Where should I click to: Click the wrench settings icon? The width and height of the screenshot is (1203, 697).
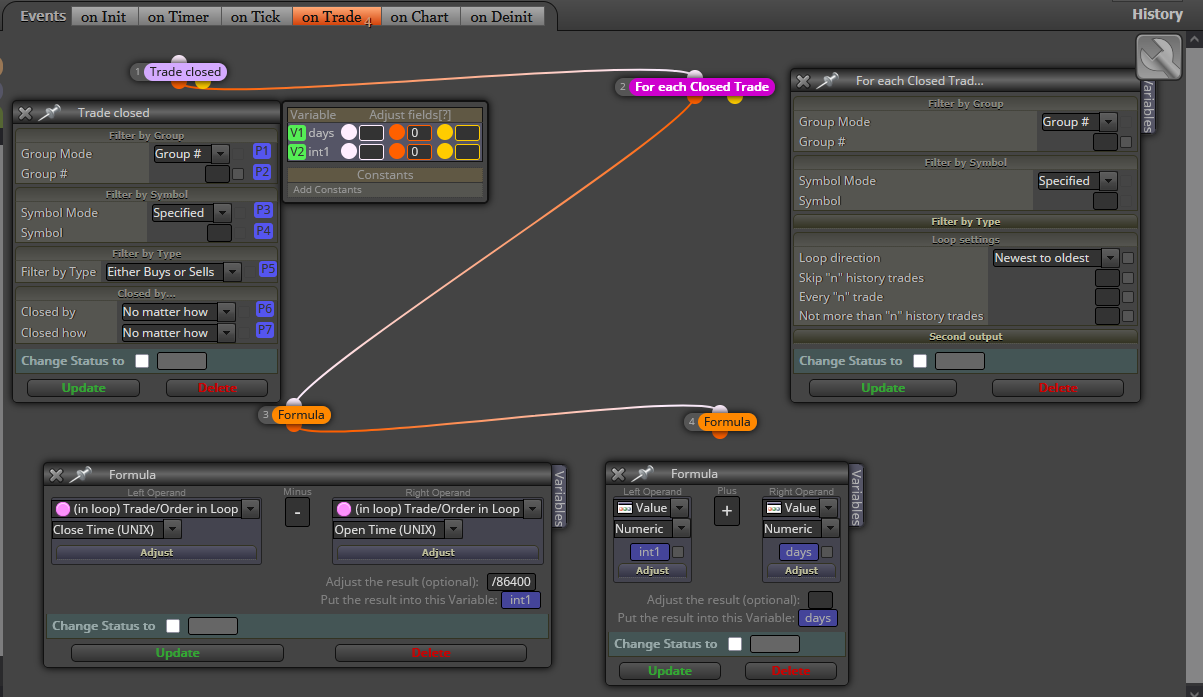click(x=1158, y=56)
